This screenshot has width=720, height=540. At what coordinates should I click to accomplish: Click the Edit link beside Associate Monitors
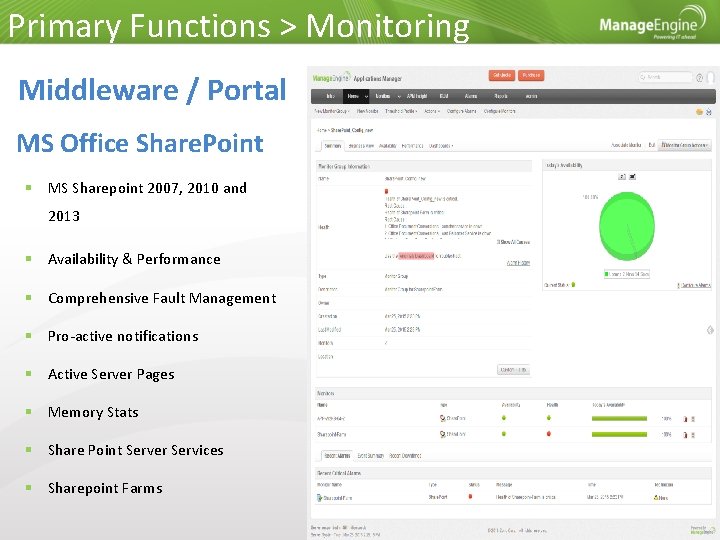click(651, 145)
